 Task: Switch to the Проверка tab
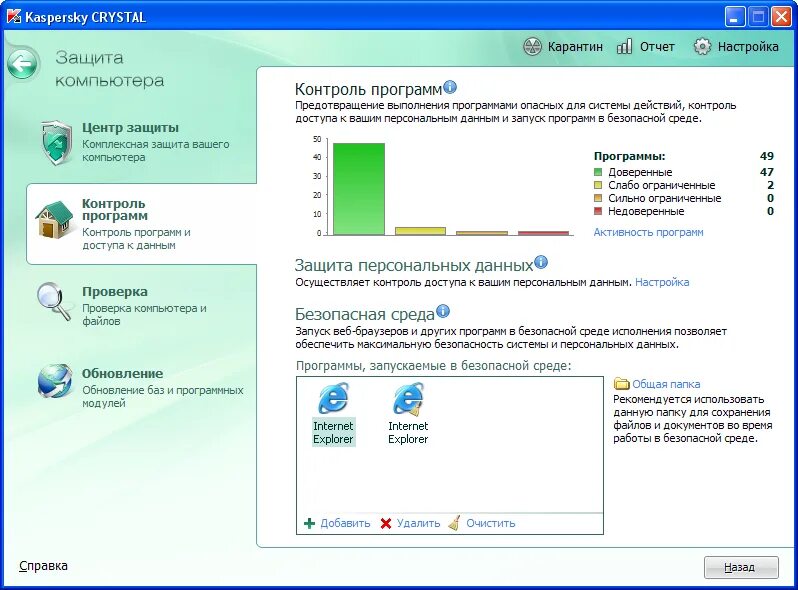tap(141, 304)
